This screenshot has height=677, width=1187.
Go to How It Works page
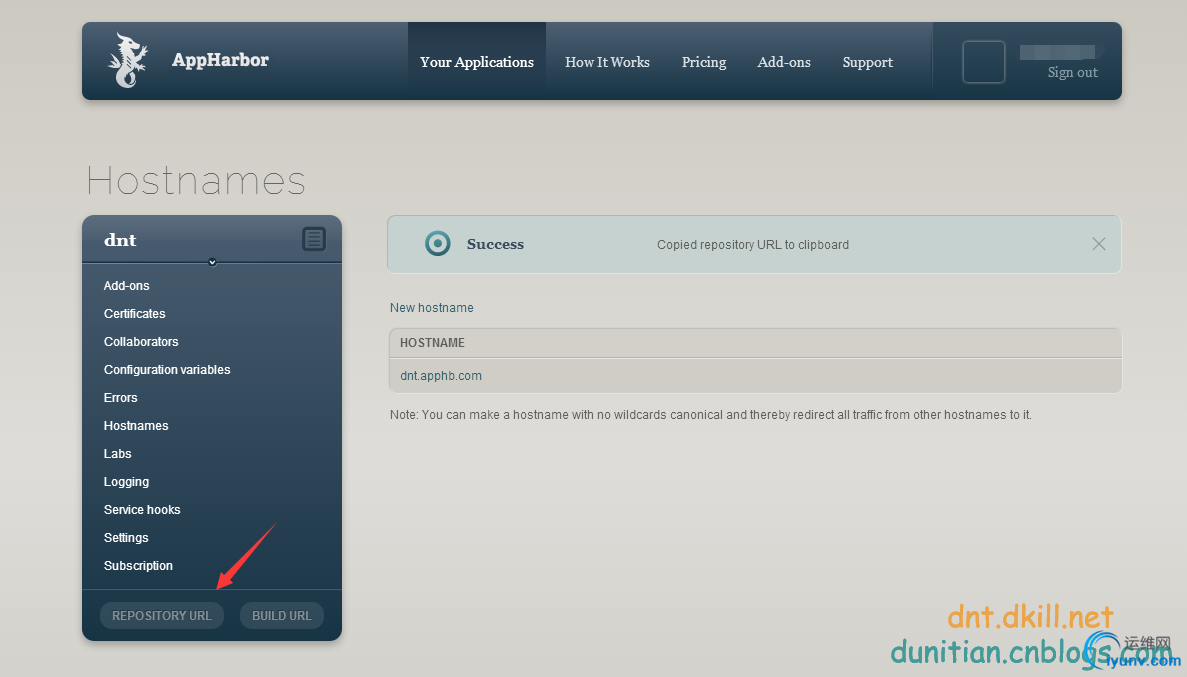(607, 62)
